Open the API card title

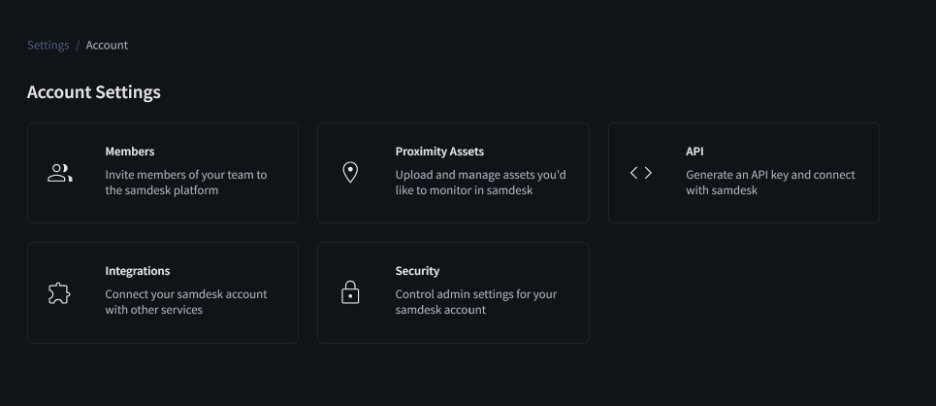(694, 152)
